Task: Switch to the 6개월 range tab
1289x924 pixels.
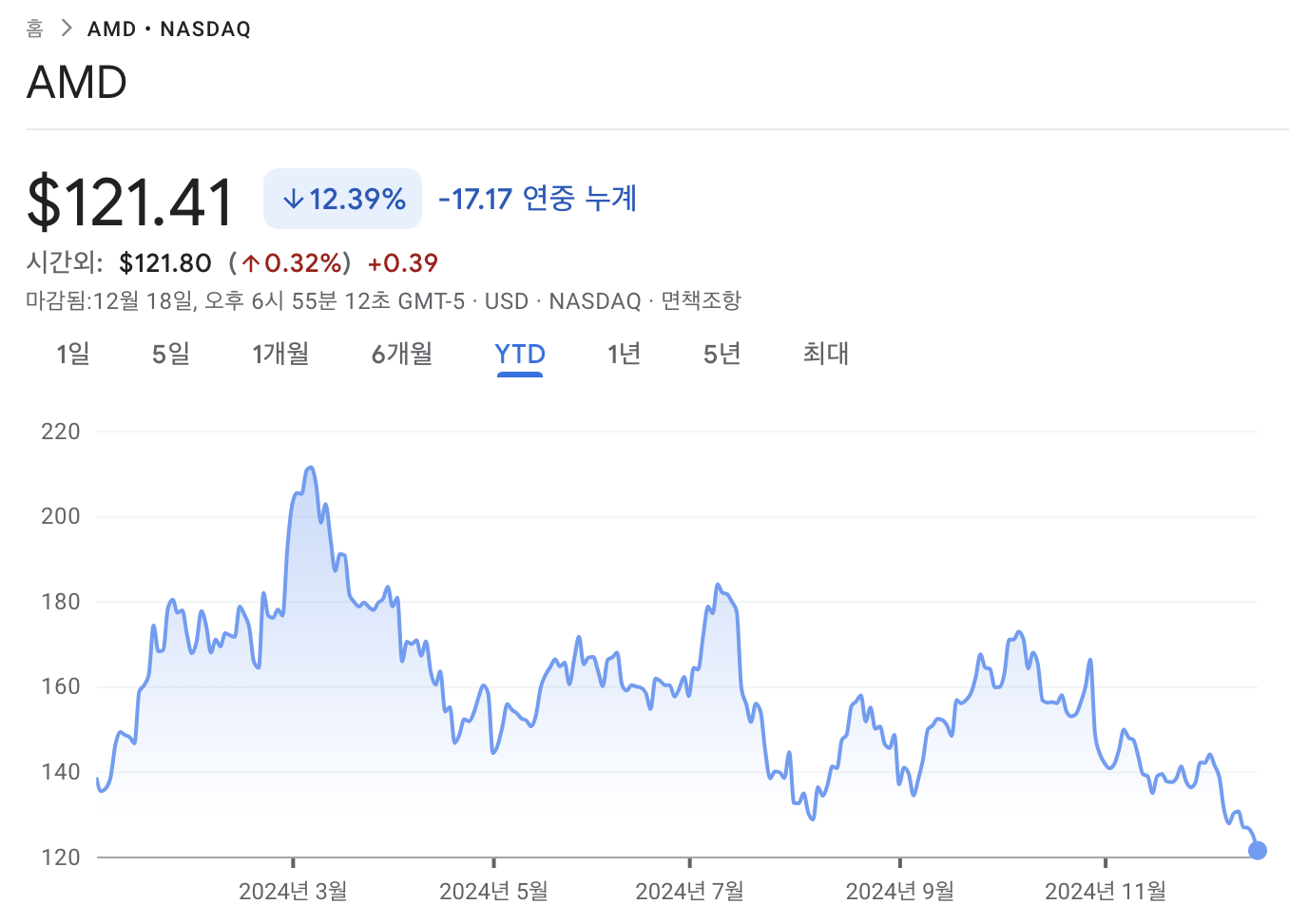Action: (402, 355)
